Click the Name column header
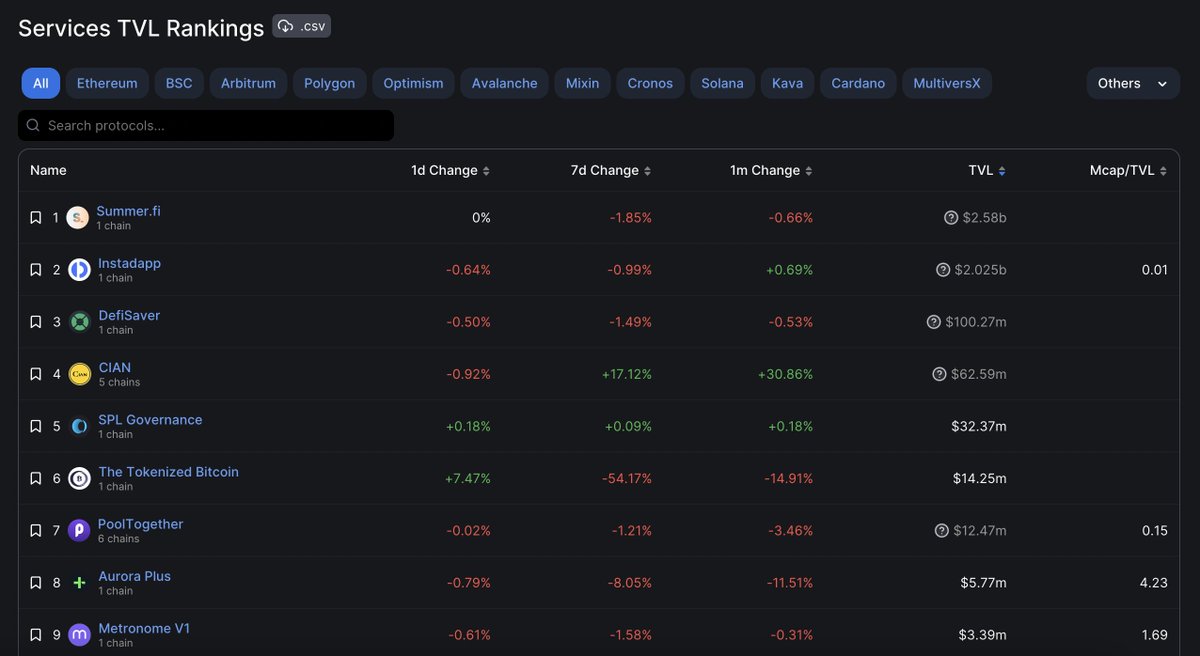The image size is (1200, 656). click(48, 170)
